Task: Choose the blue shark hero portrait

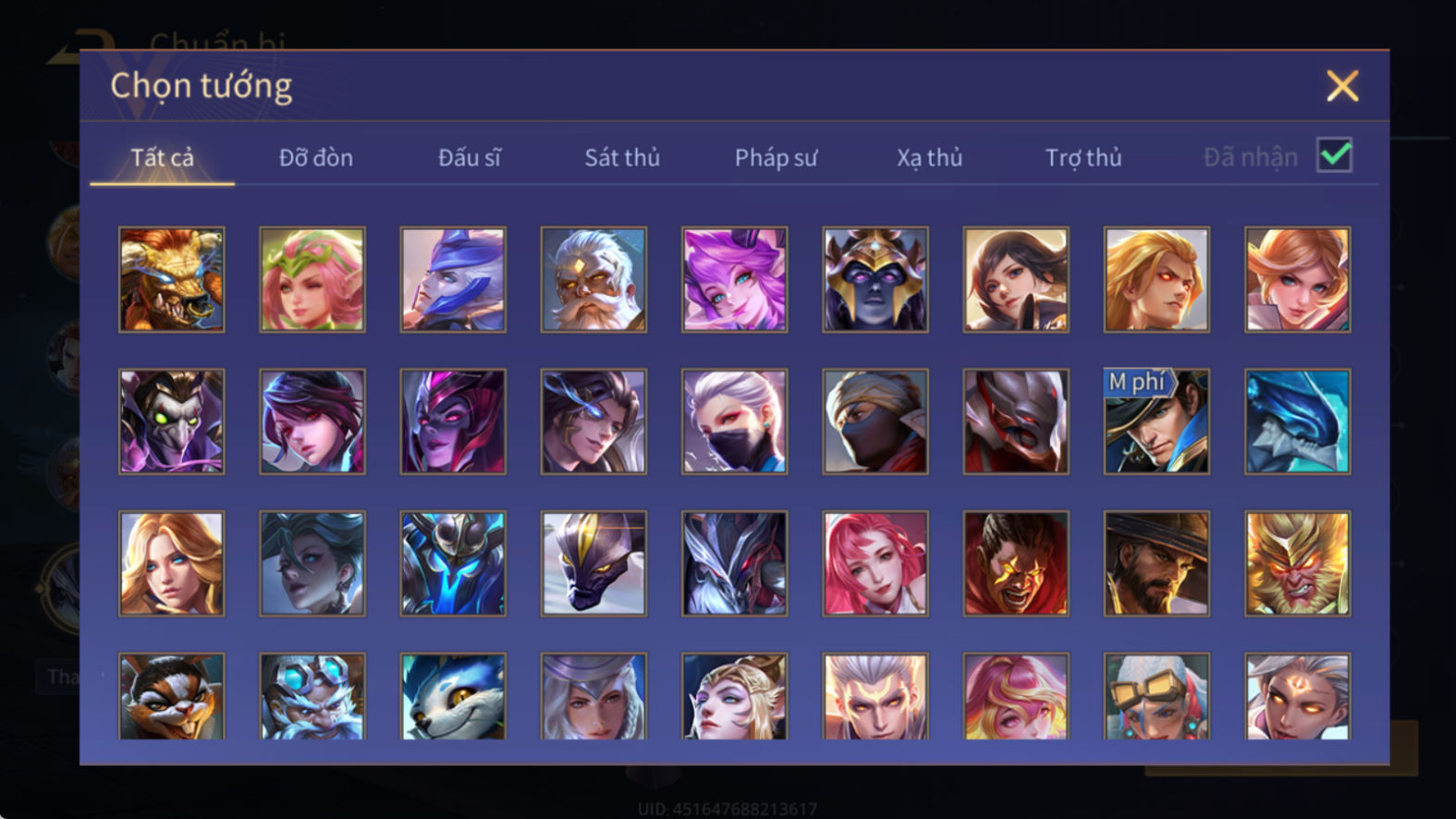Action: pyautogui.click(x=1297, y=422)
